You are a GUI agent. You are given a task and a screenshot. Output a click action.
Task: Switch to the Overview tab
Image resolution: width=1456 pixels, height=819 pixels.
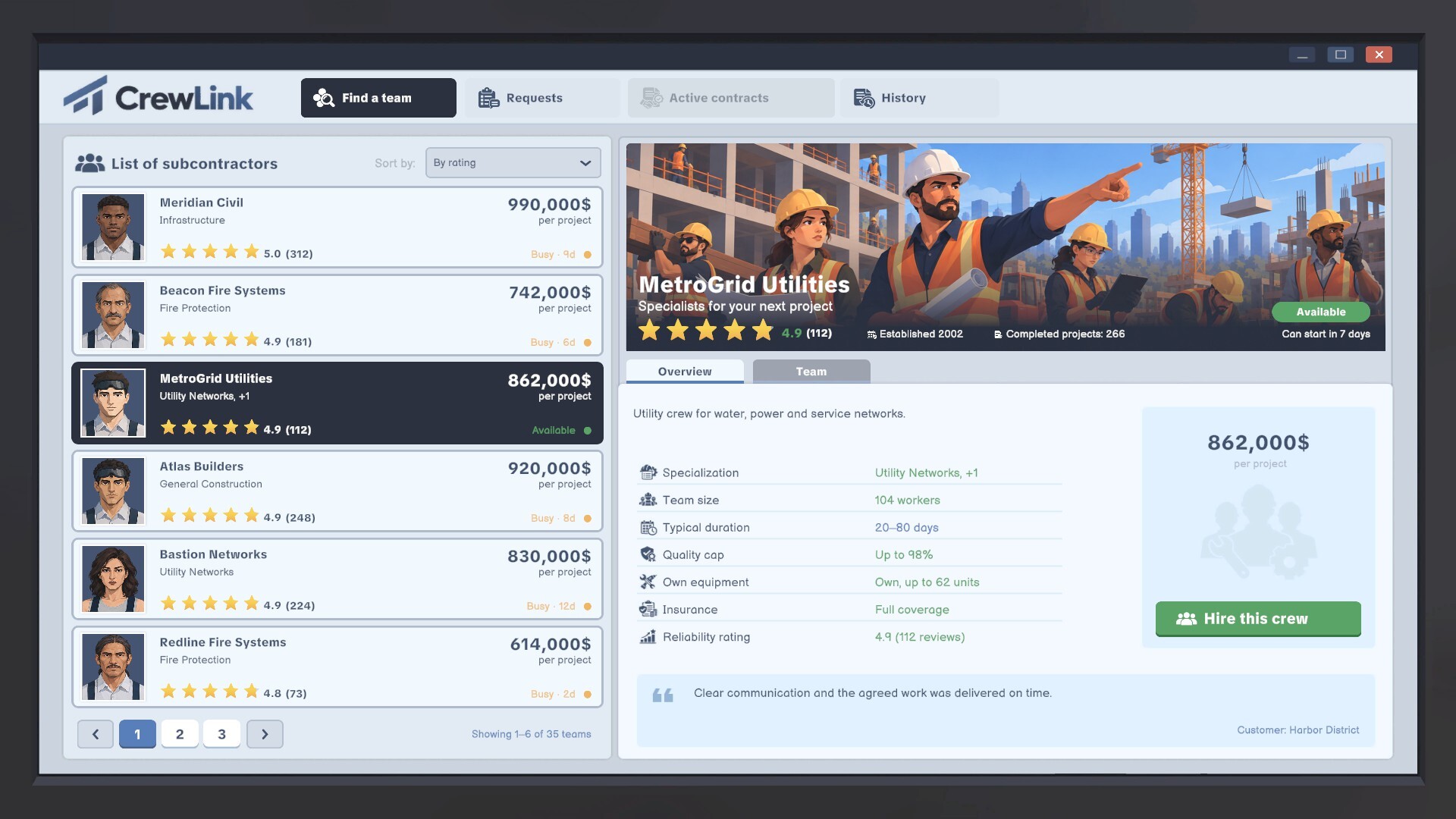[x=685, y=372]
